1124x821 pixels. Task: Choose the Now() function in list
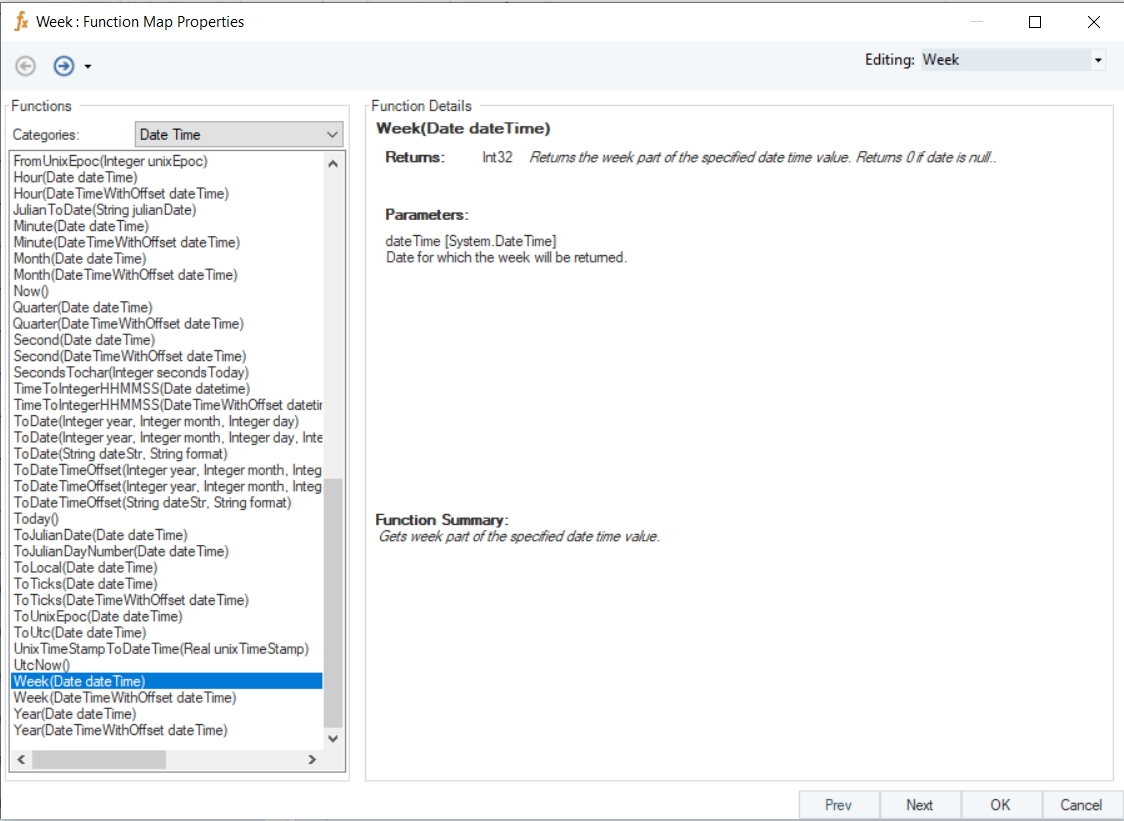click(31, 291)
